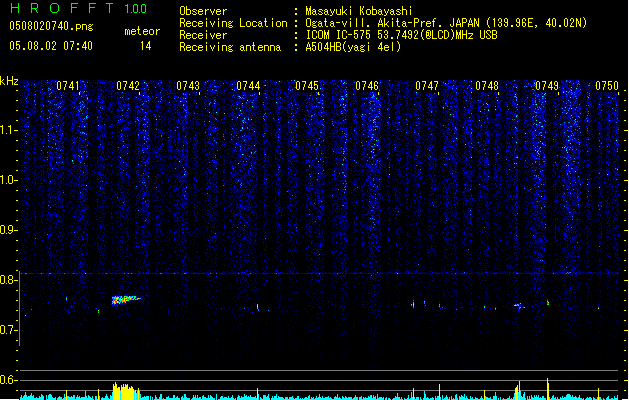629x400 pixels.
Task: Click the 0748 time marker
Action: coord(487,86)
